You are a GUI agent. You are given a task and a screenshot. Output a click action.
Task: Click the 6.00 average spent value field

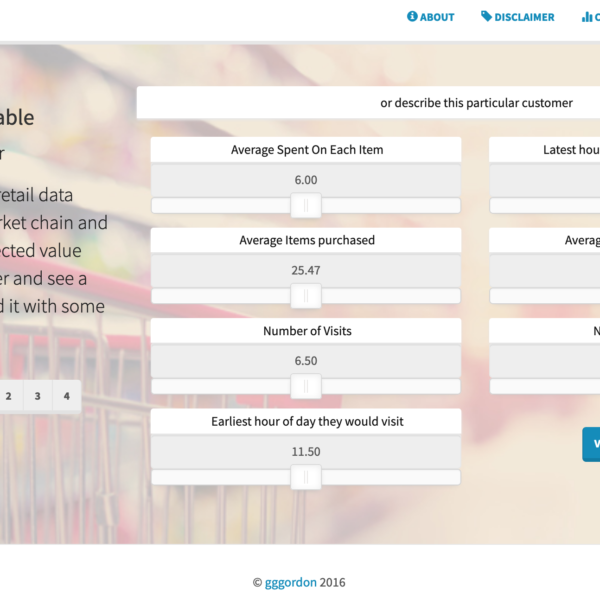pyautogui.click(x=306, y=180)
